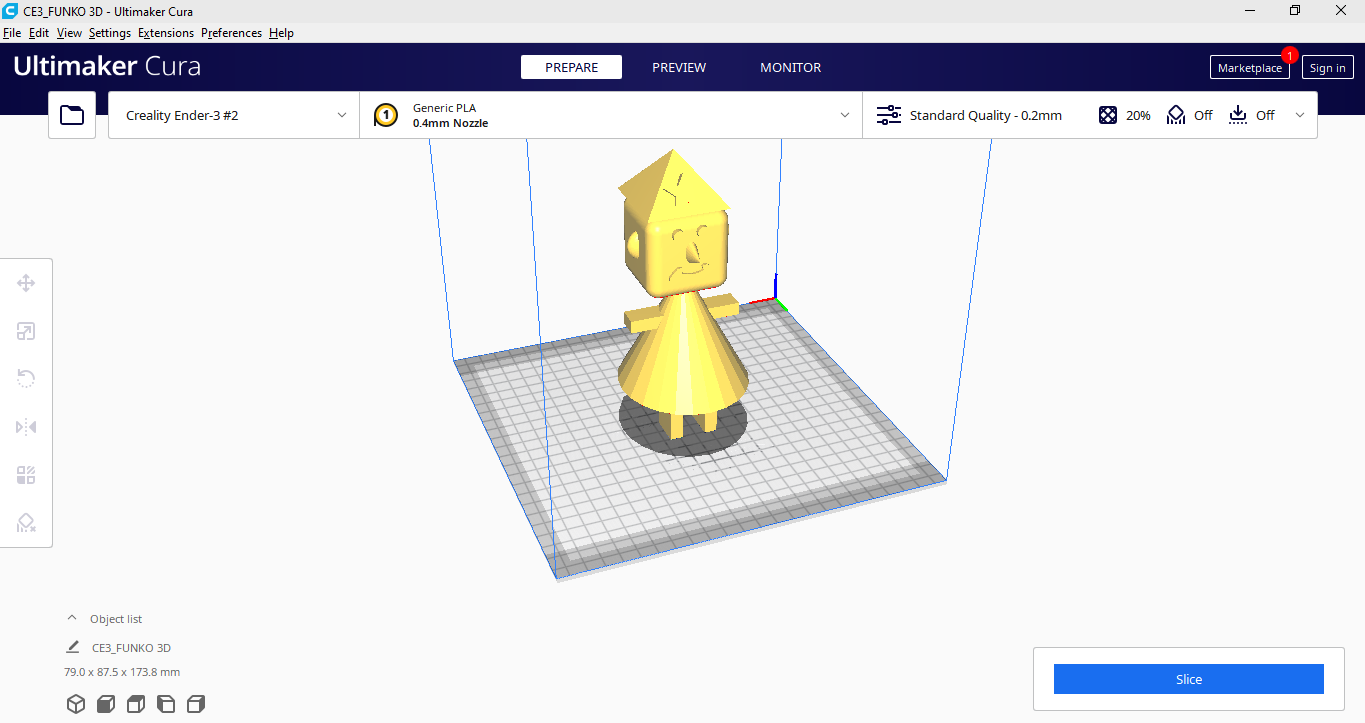The height and width of the screenshot is (723, 1365).
Task: Click the Slice button
Action: [1189, 679]
